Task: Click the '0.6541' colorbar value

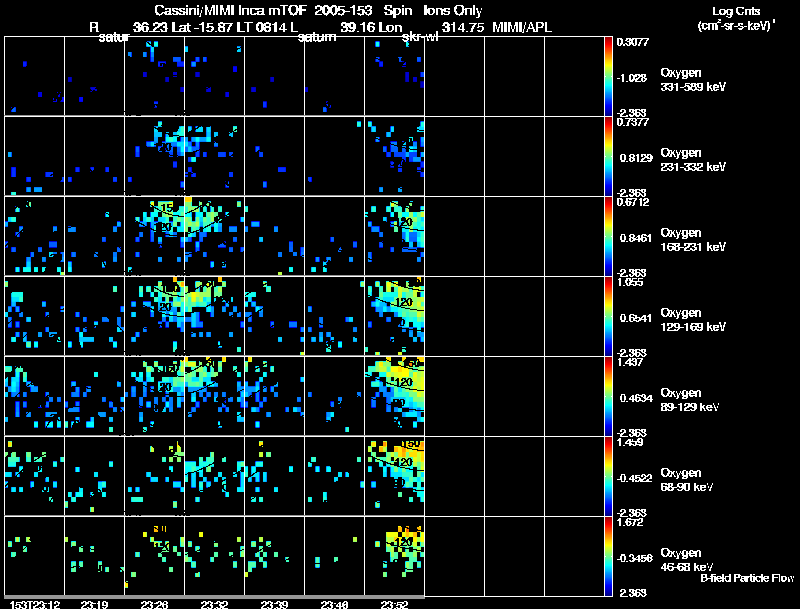Action: (636, 318)
